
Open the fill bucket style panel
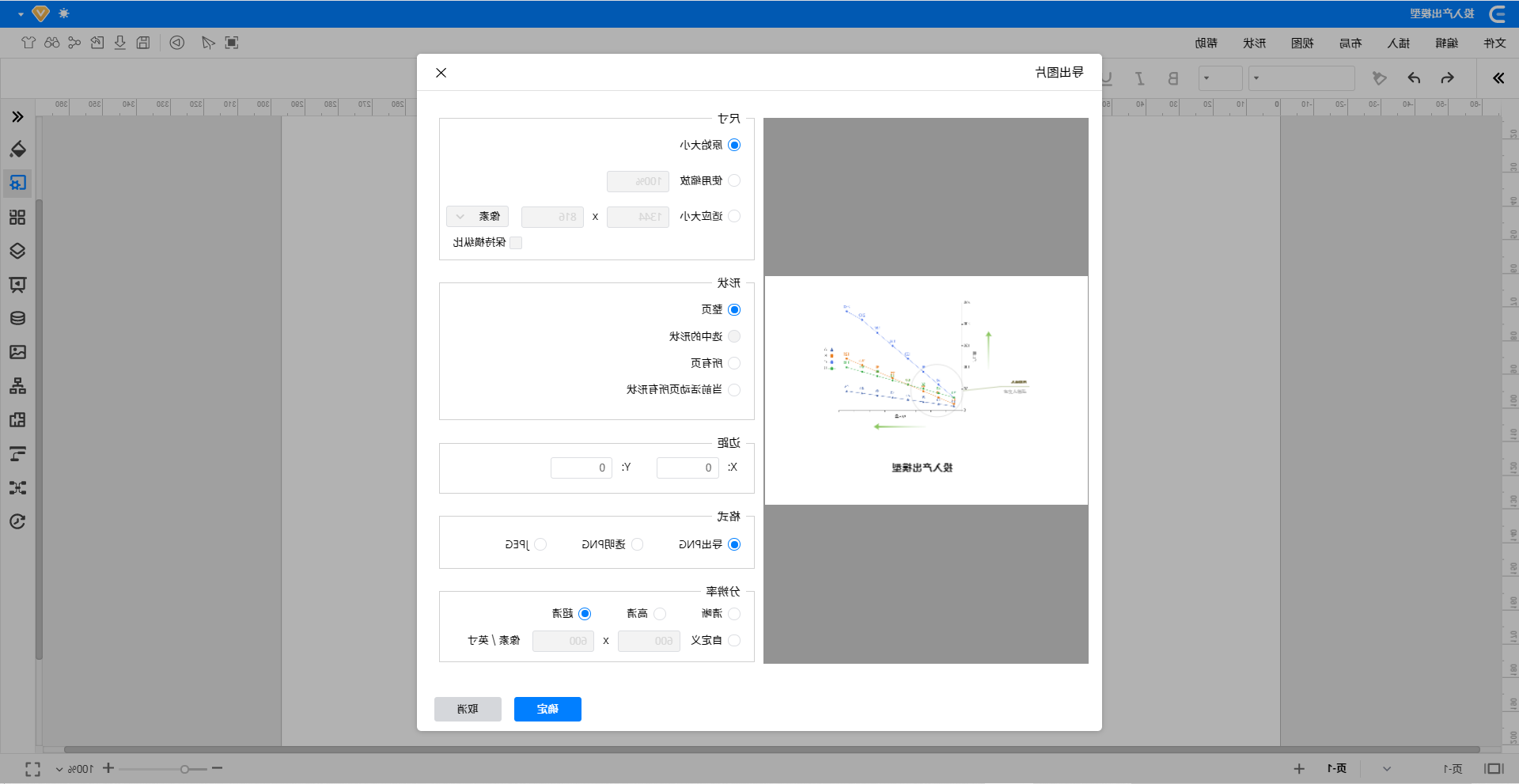pos(17,150)
